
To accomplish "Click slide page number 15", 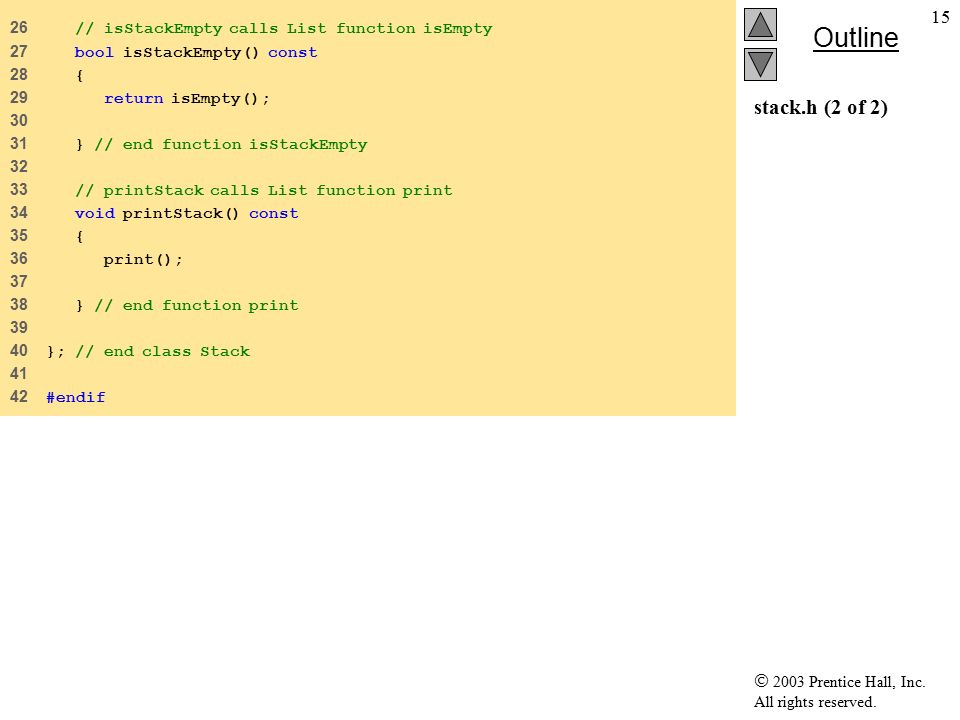I will 940,17.
